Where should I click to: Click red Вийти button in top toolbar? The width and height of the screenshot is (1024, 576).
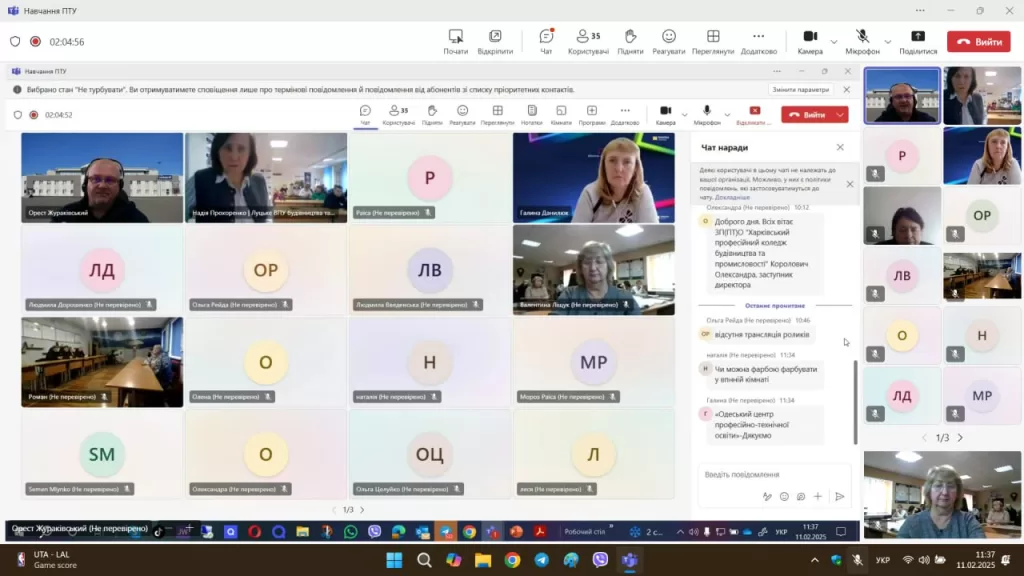[x=978, y=42]
